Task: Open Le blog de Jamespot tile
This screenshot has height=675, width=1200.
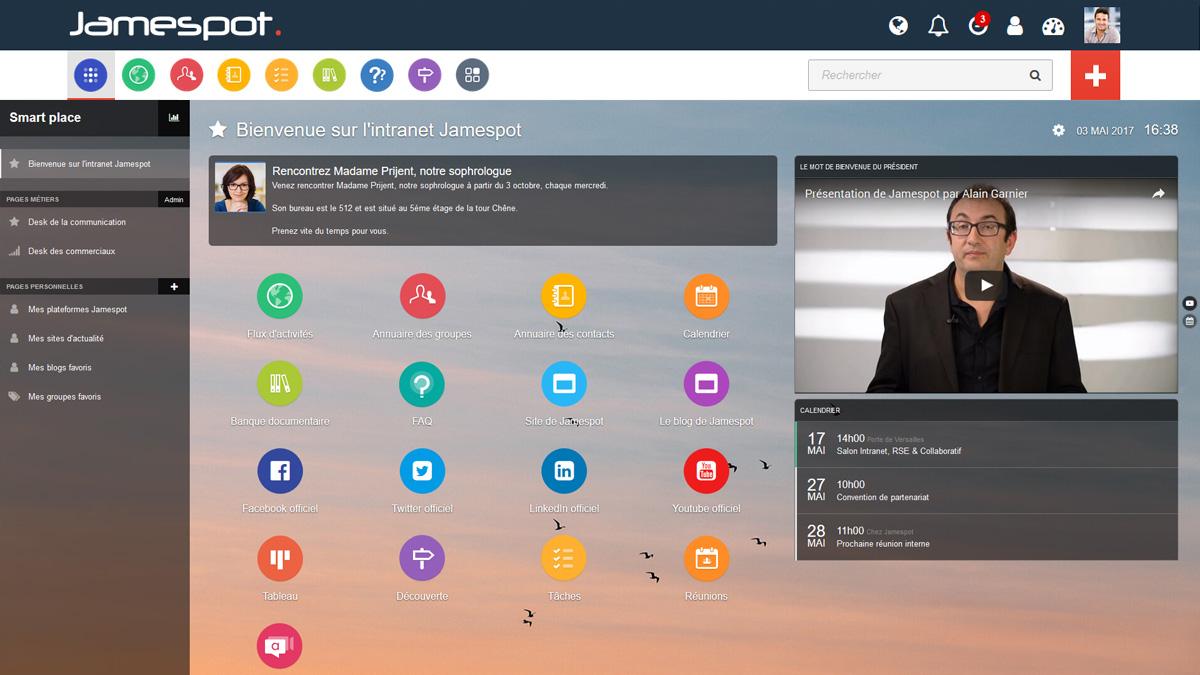Action: click(x=706, y=384)
